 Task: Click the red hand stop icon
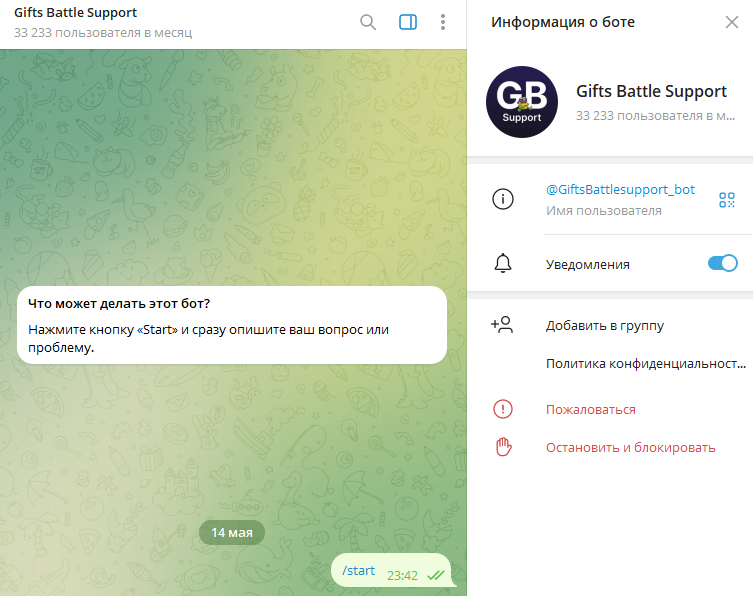click(503, 447)
